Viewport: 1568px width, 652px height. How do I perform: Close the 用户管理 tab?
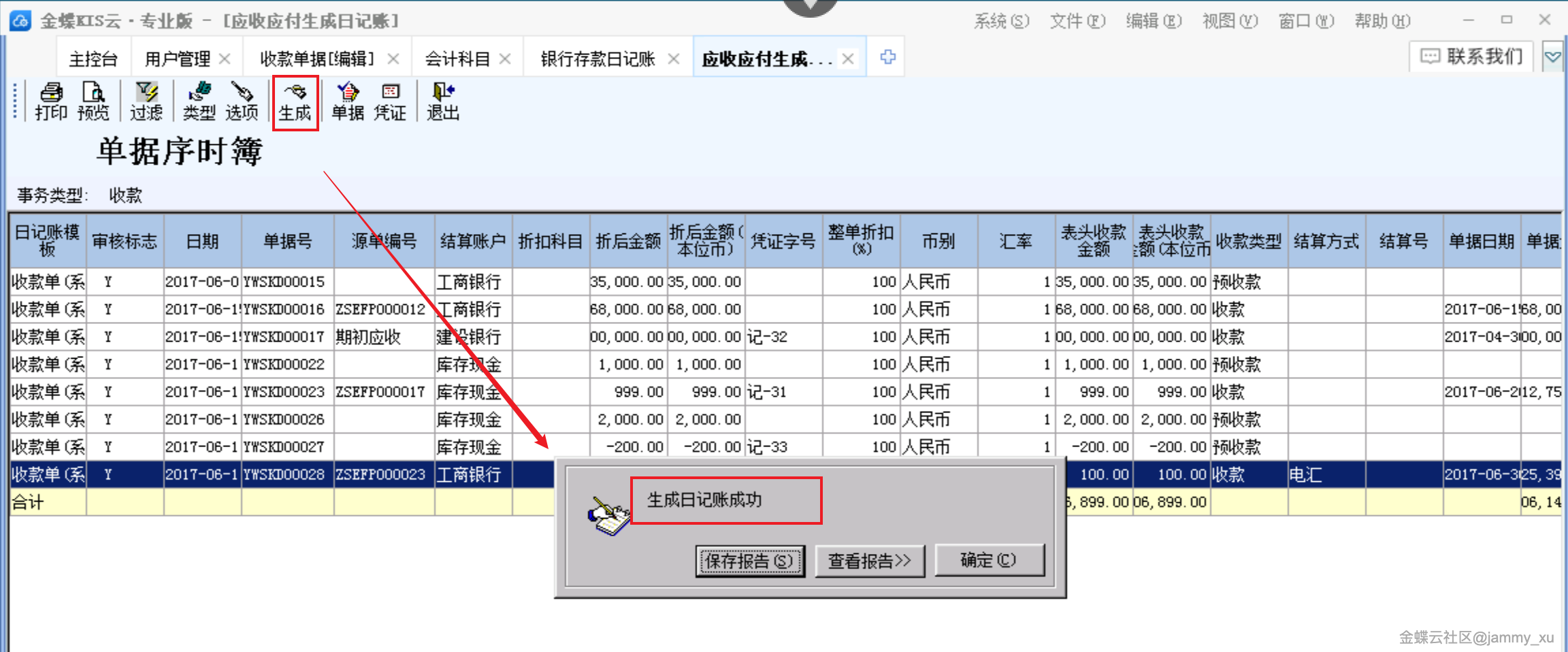pos(225,59)
